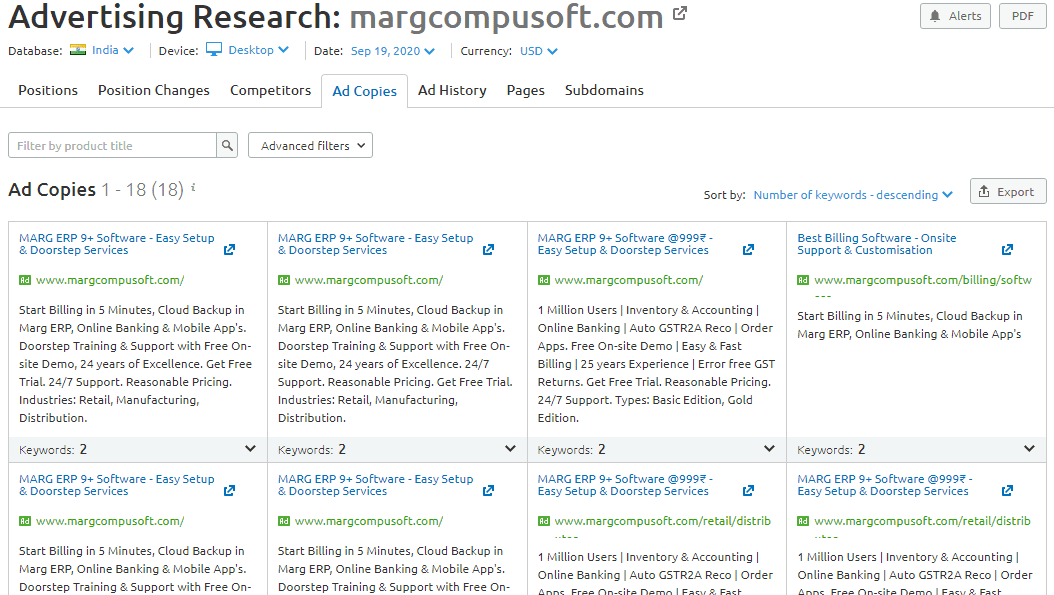Click external link icon of second-row fourth card
This screenshot has width=1054, height=595.
pyautogui.click(x=1007, y=491)
